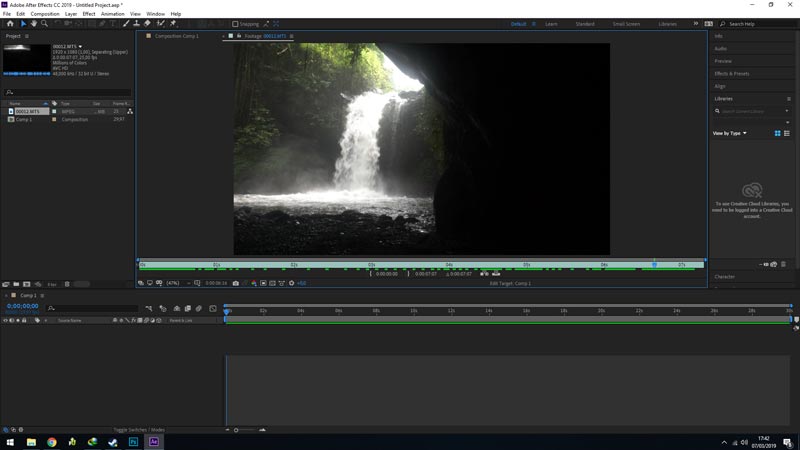
Task: Switch to the Learn workspace
Action: click(x=551, y=24)
